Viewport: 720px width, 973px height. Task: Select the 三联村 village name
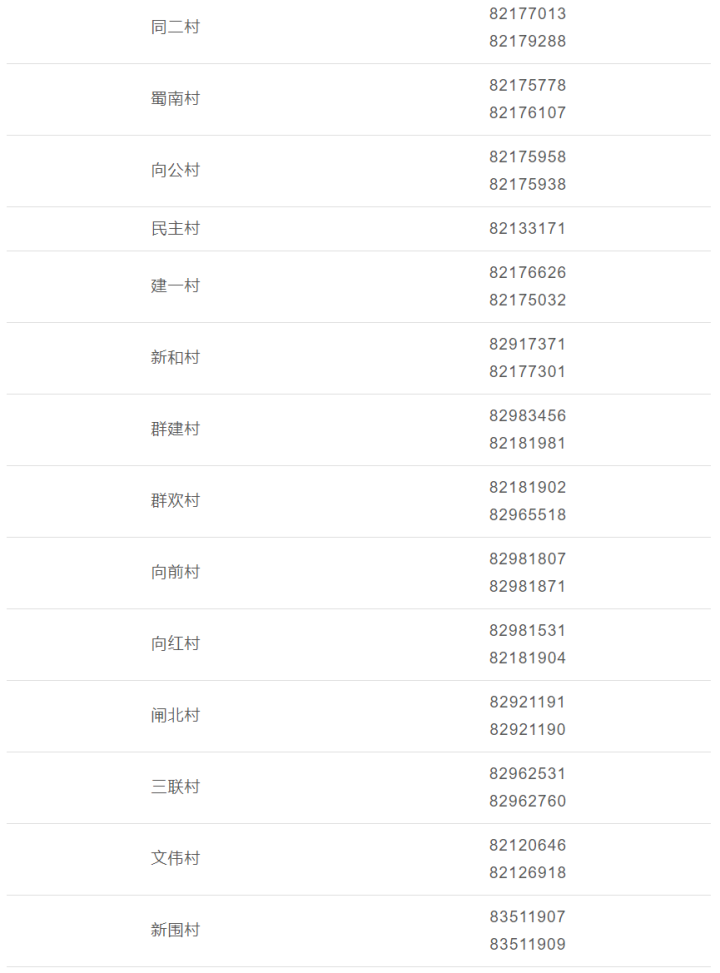point(175,787)
